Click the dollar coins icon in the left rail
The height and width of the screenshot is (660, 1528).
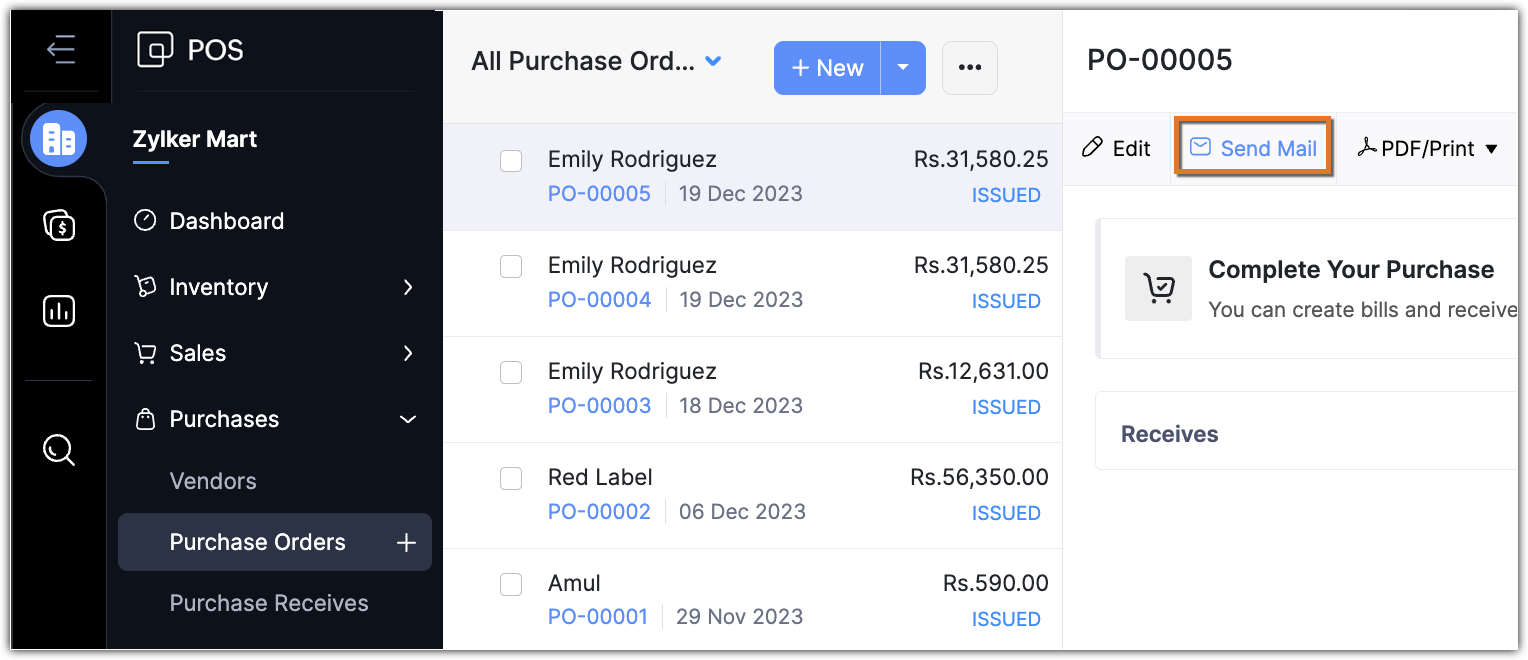[x=59, y=225]
